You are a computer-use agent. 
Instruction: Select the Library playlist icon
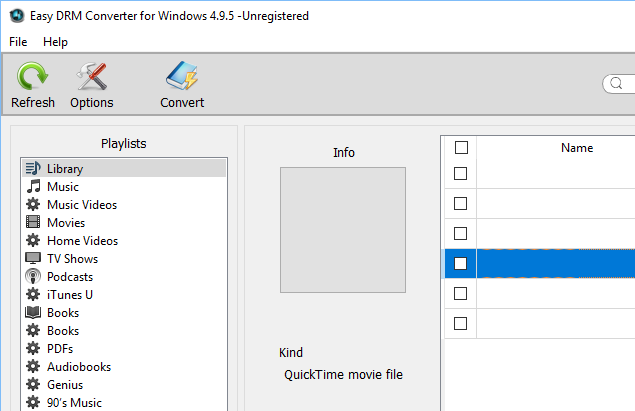click(x=33, y=168)
